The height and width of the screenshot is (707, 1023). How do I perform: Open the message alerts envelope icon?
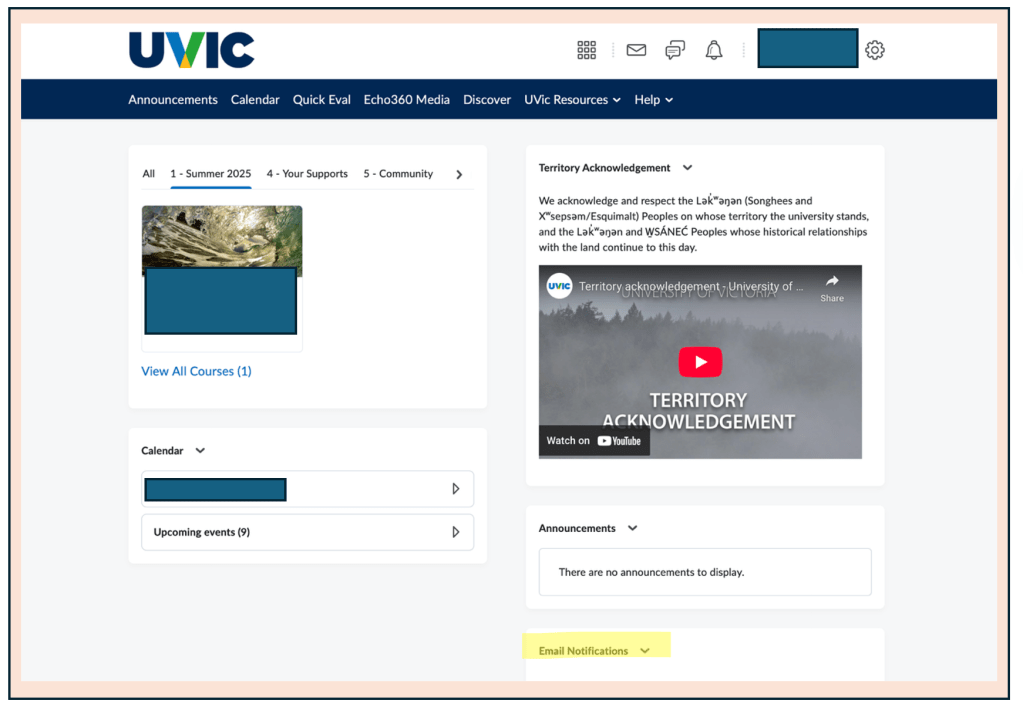point(636,50)
